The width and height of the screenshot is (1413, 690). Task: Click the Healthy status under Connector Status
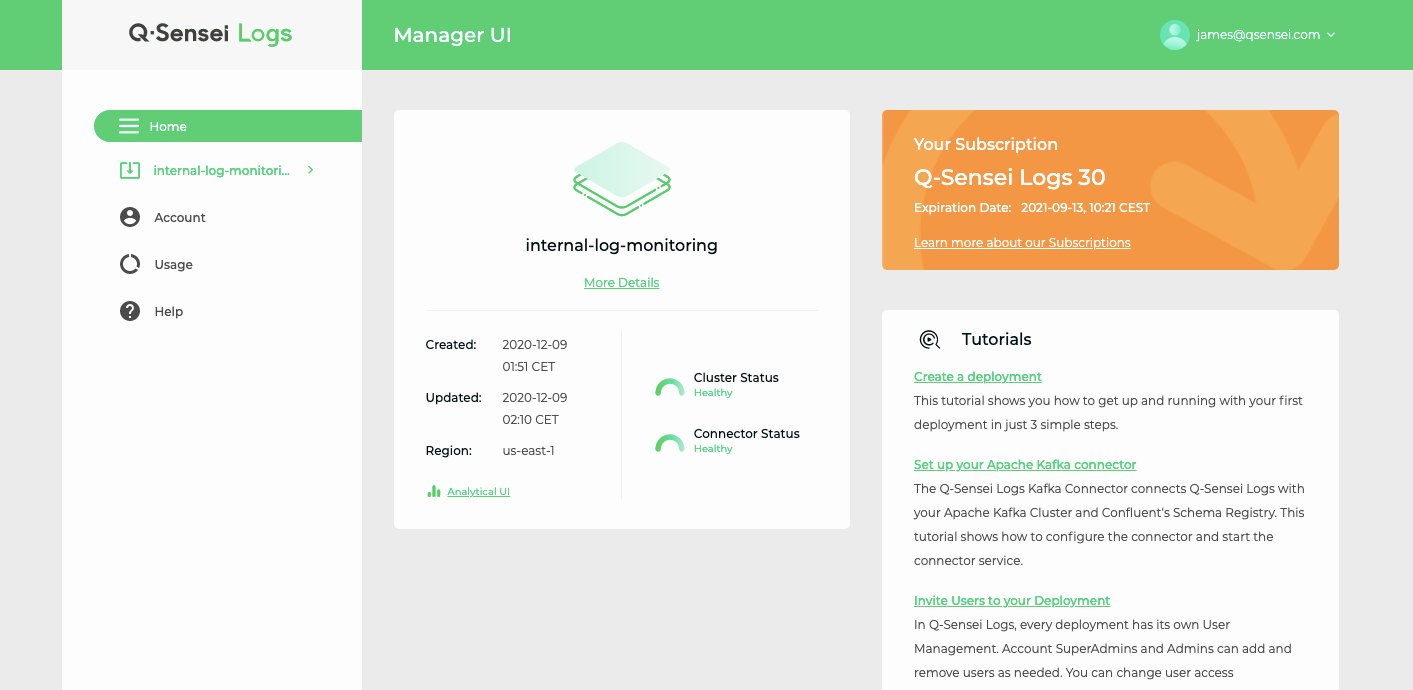point(713,449)
